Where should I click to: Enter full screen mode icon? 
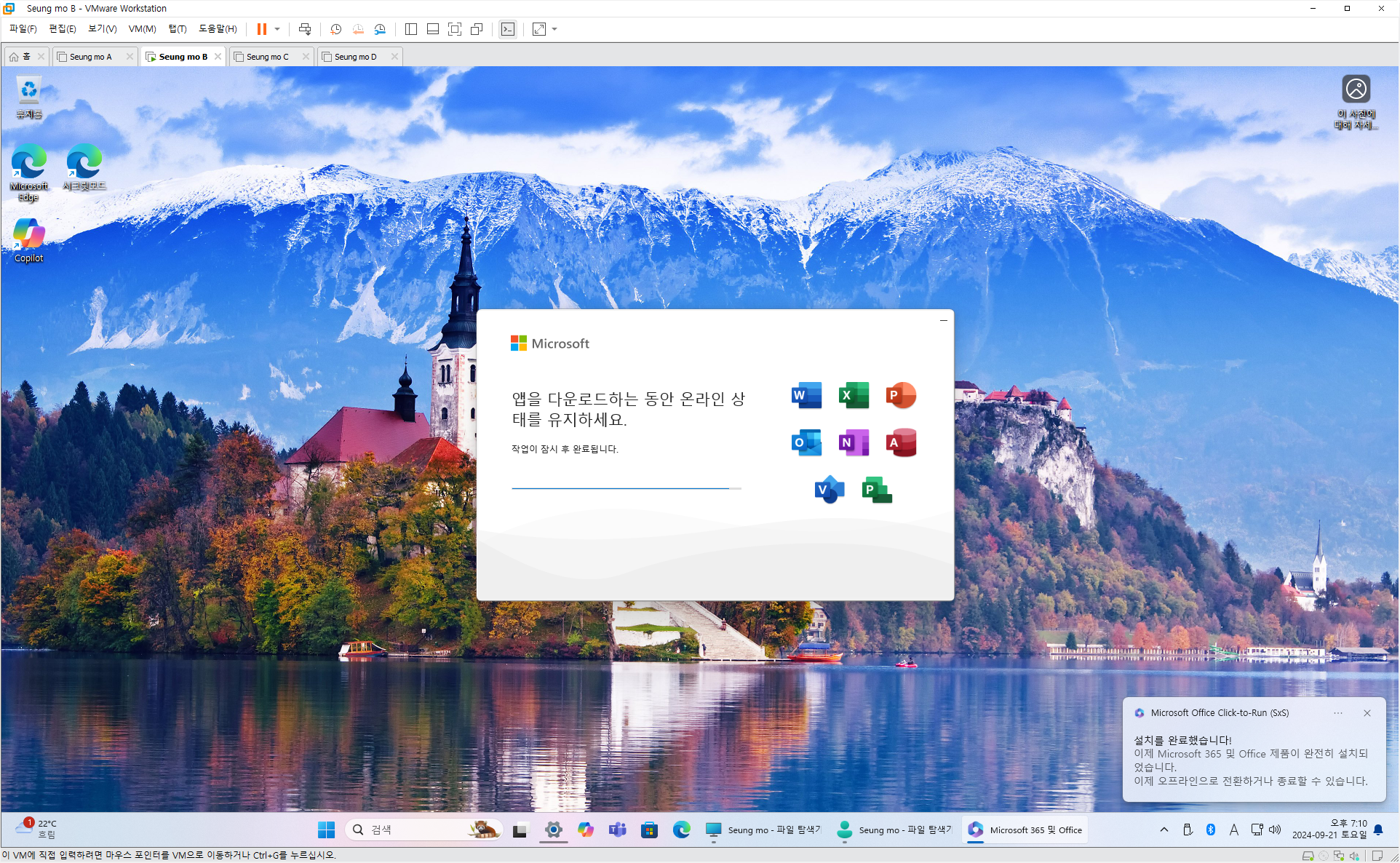pyautogui.click(x=455, y=29)
